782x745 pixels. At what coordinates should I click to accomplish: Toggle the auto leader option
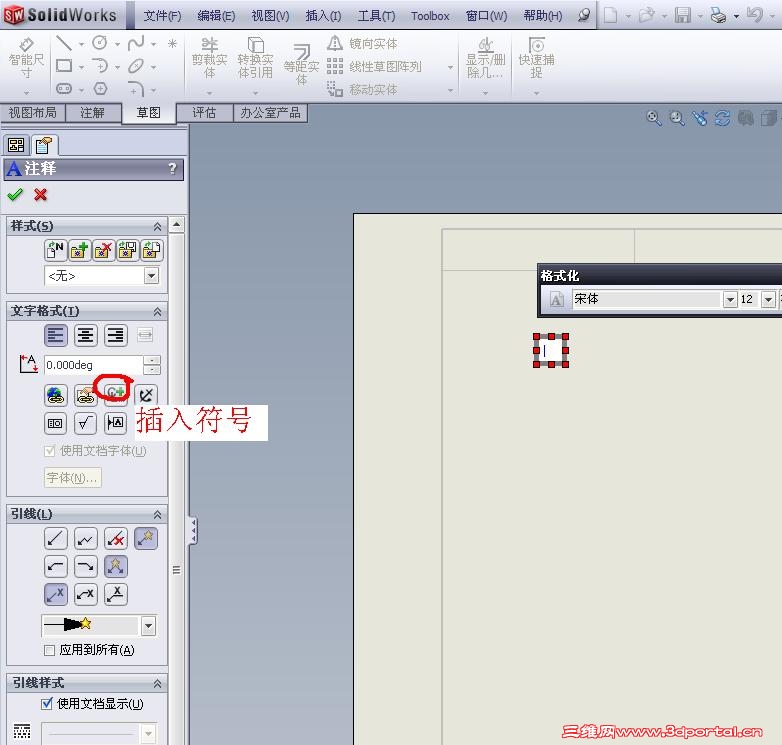pyautogui.click(x=146, y=539)
